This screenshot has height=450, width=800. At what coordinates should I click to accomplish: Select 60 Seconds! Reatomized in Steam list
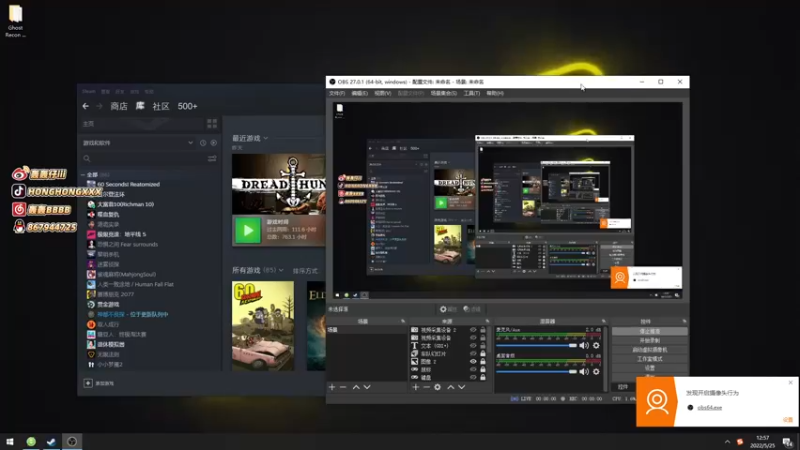[129, 184]
